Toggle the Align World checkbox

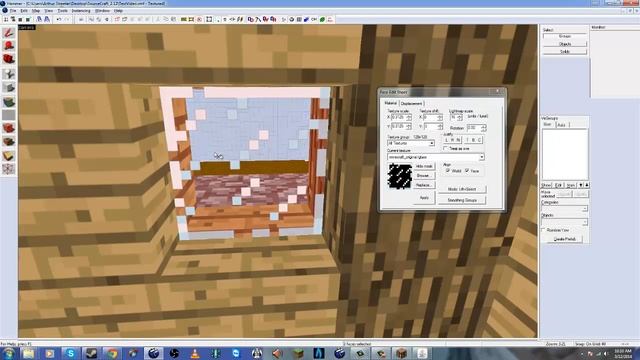pos(448,171)
